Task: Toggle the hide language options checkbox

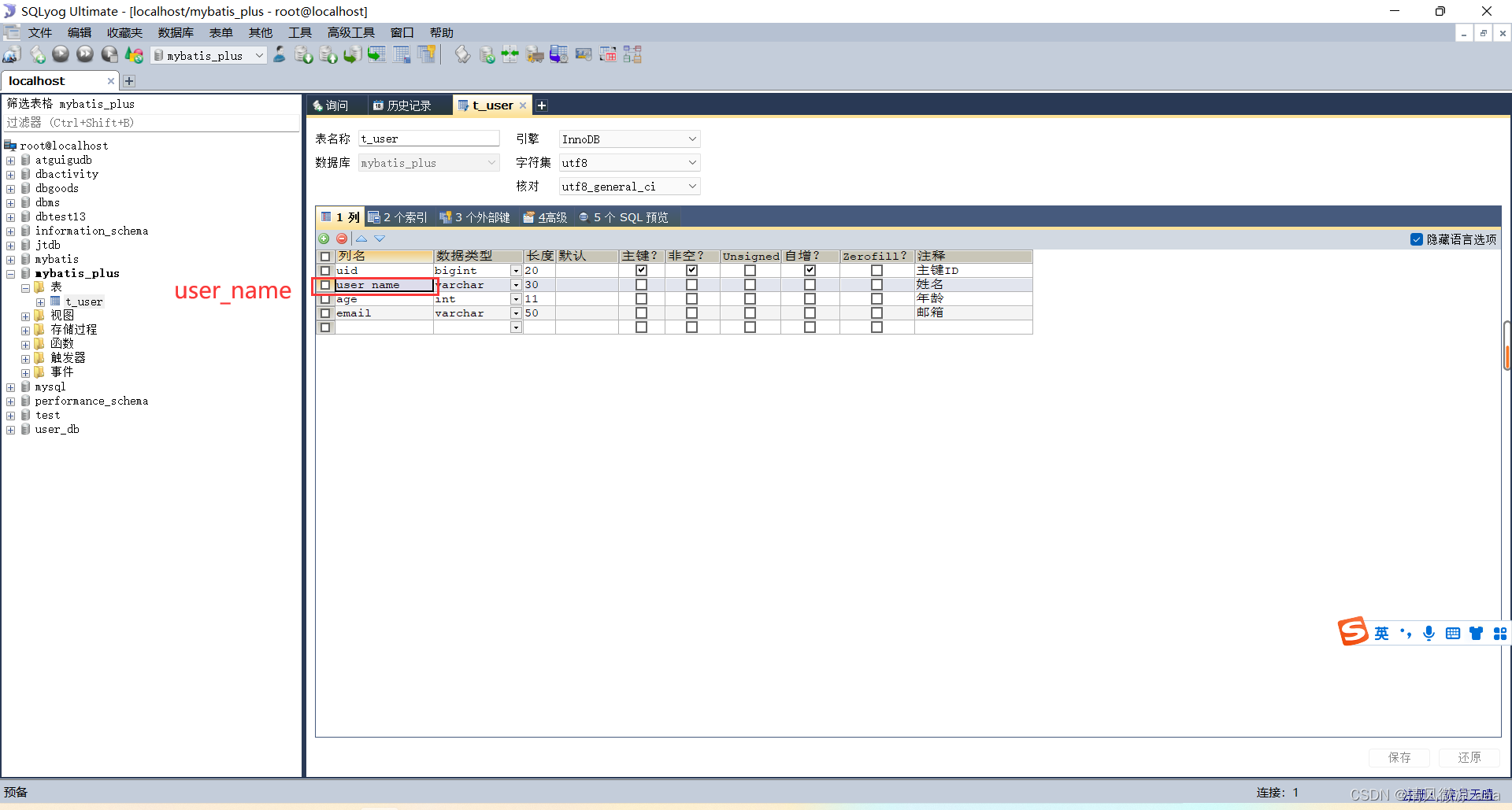Action: point(1416,239)
